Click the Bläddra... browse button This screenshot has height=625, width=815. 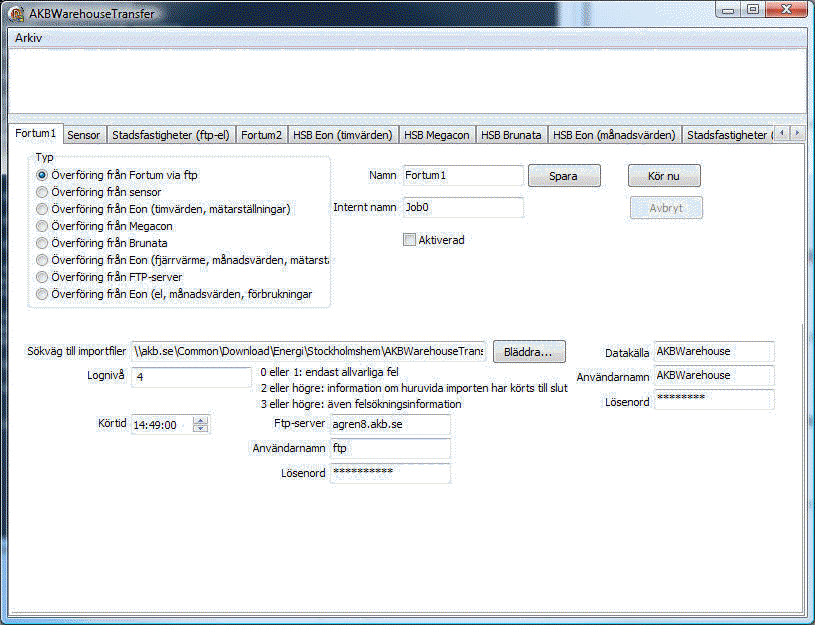point(529,352)
